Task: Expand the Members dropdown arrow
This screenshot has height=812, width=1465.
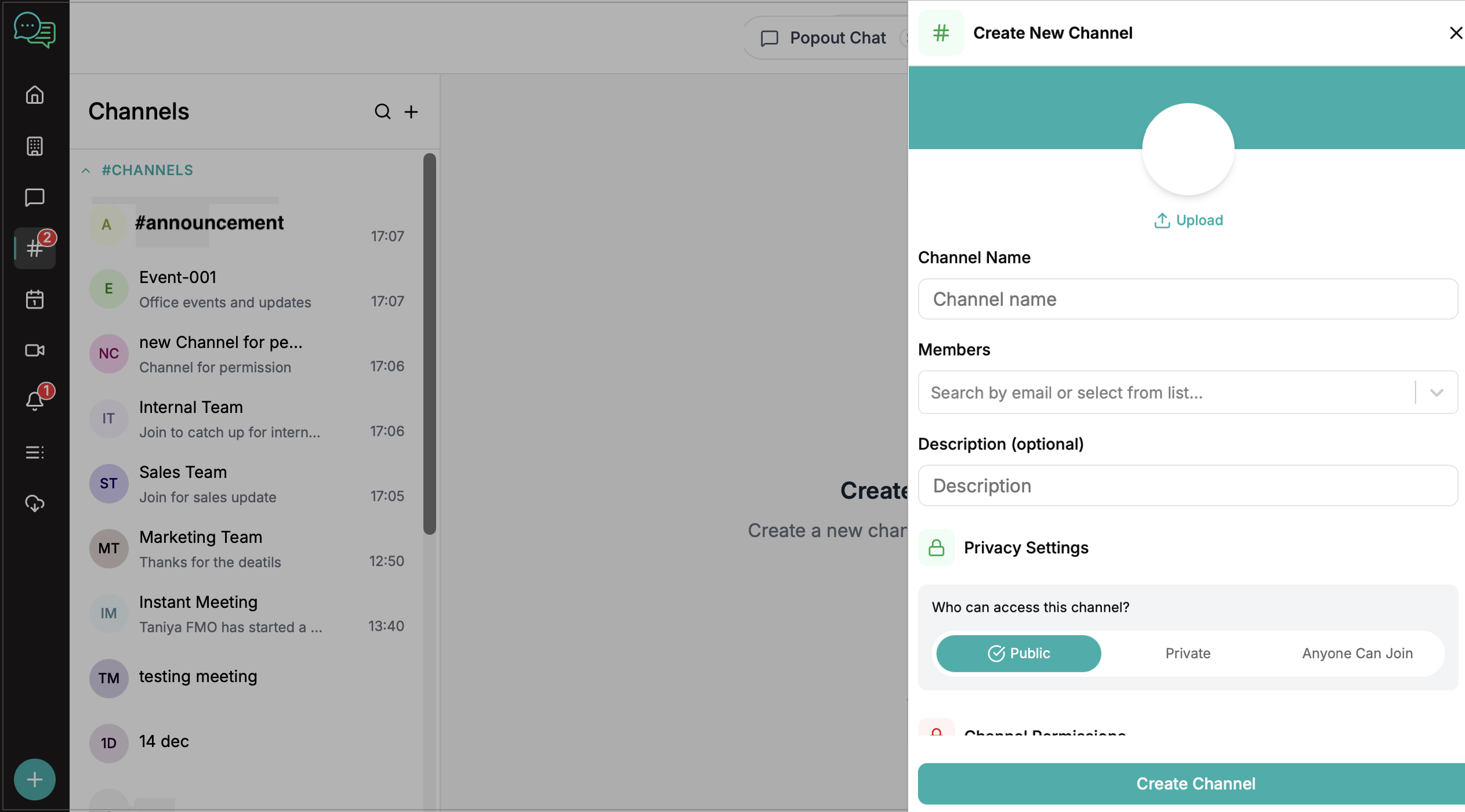Action: click(x=1437, y=393)
